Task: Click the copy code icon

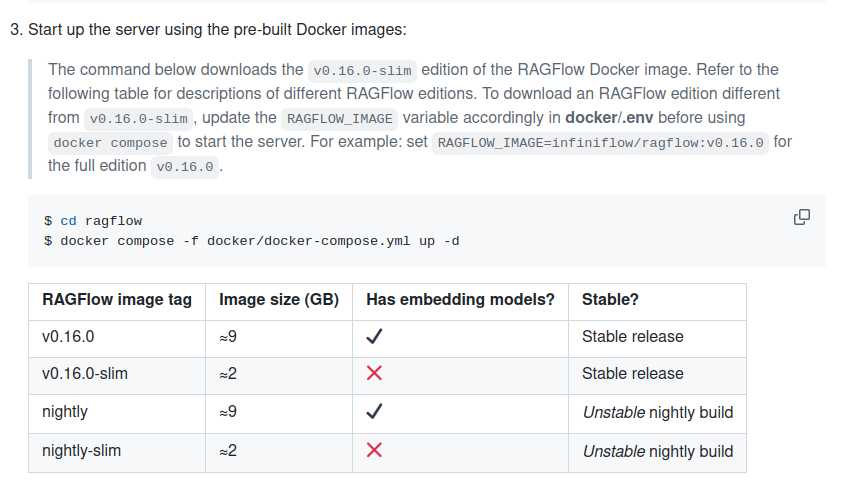Action: pyautogui.click(x=801, y=217)
